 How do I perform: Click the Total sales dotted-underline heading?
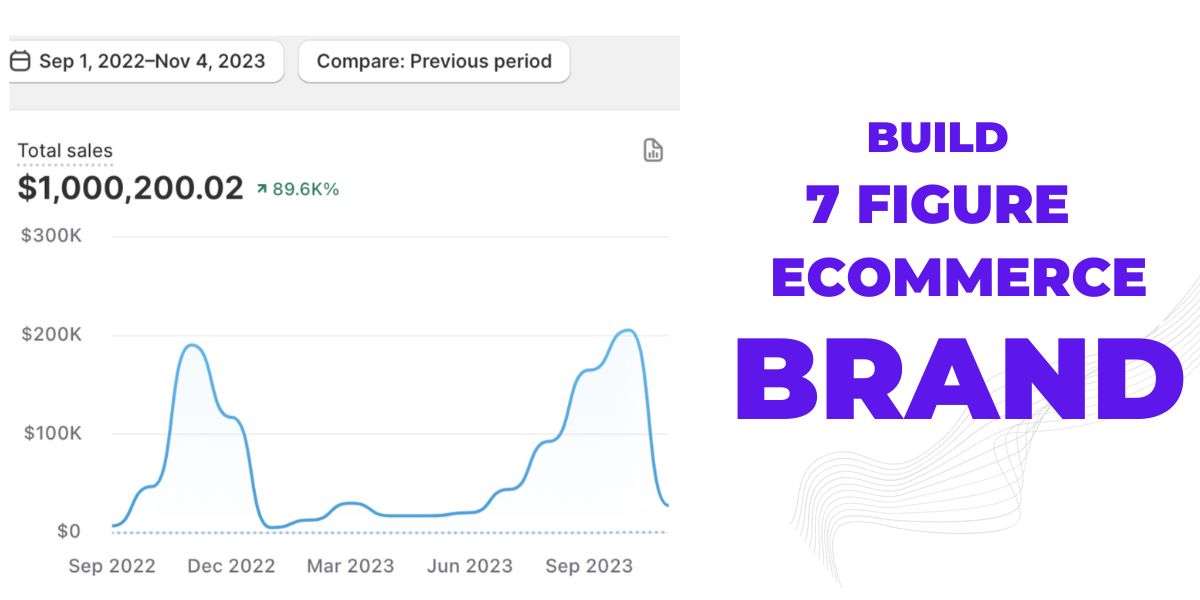coord(65,152)
